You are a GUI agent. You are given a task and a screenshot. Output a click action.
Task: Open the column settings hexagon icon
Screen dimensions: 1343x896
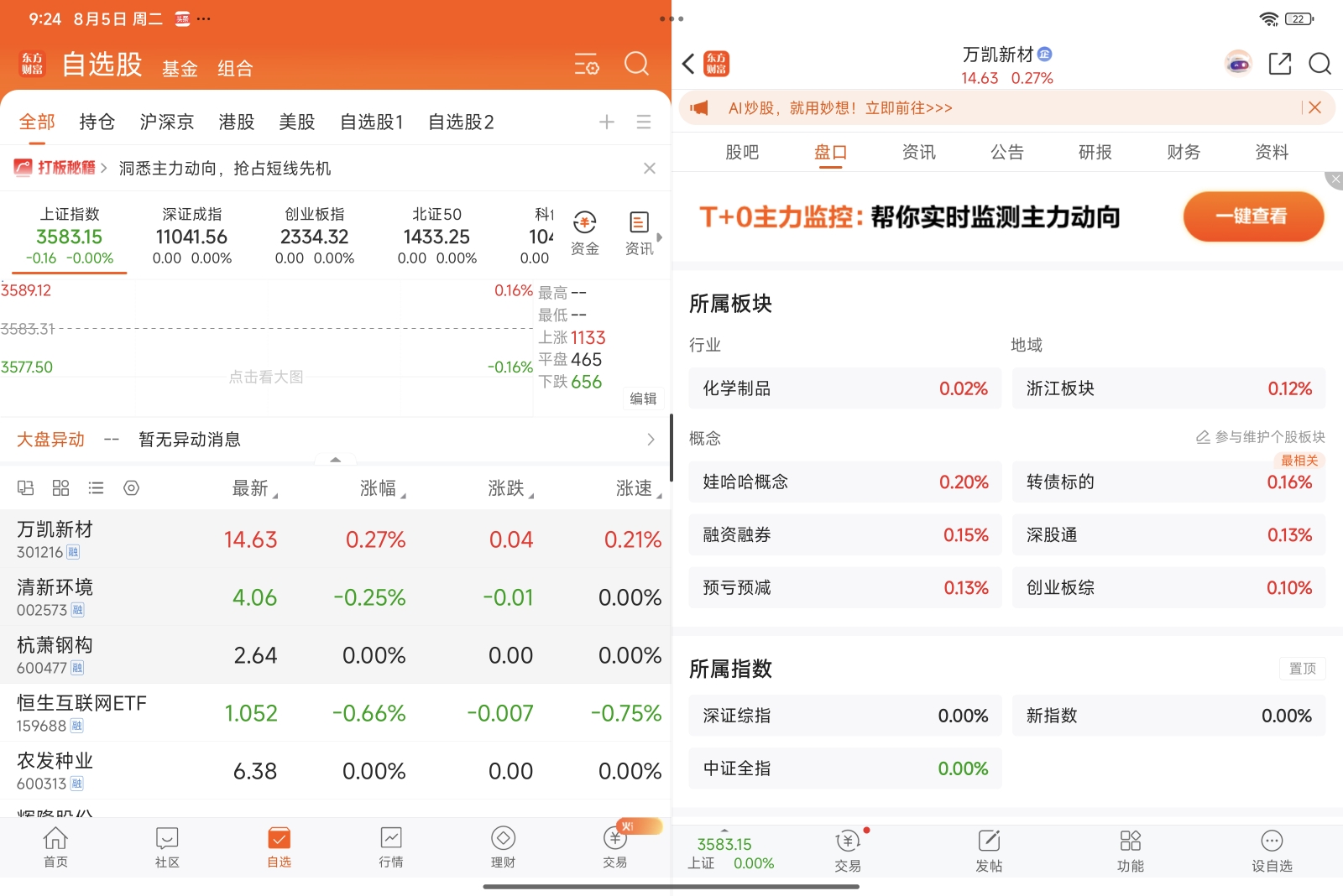tap(132, 488)
